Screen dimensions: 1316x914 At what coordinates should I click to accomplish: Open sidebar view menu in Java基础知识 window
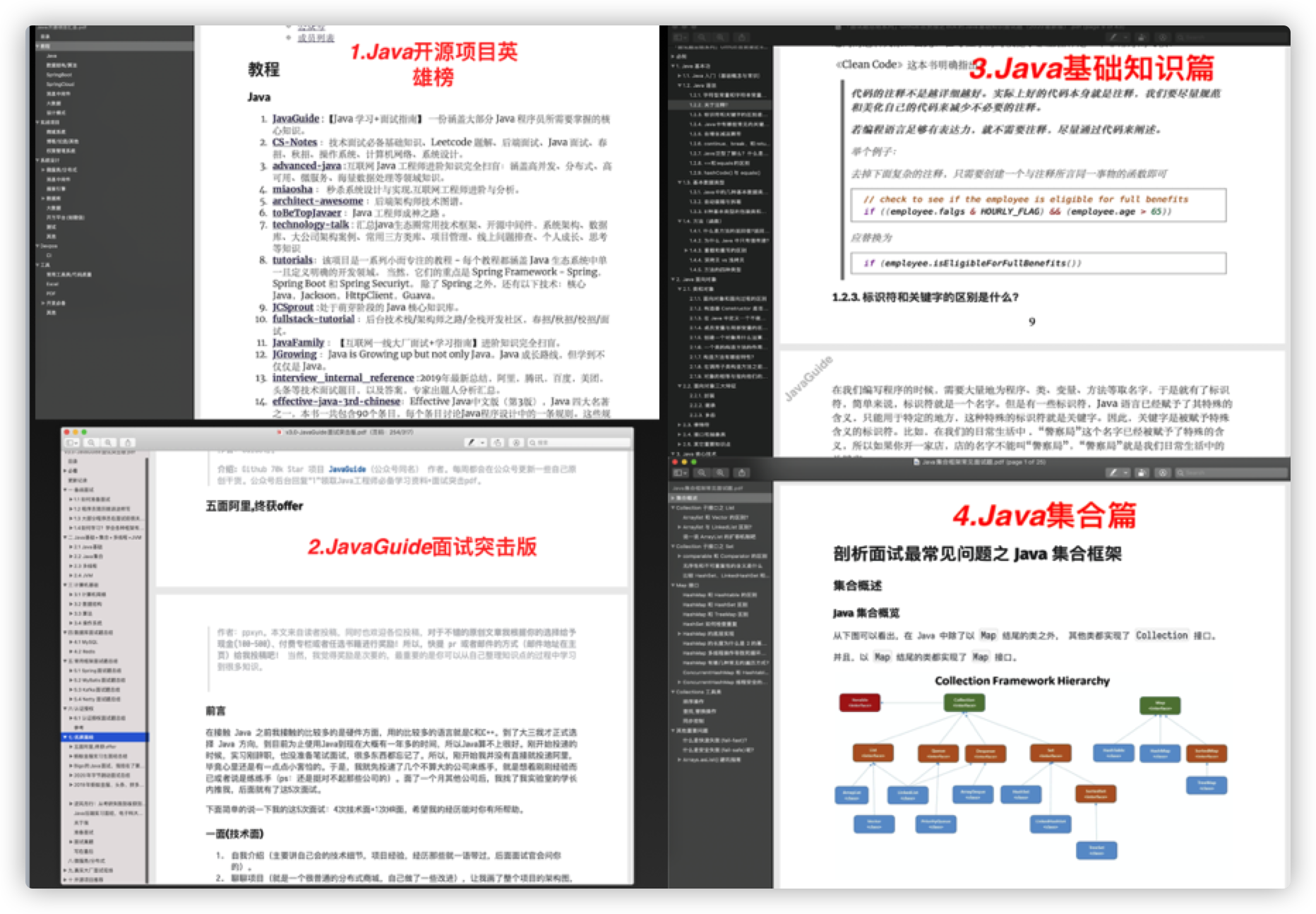(680, 37)
